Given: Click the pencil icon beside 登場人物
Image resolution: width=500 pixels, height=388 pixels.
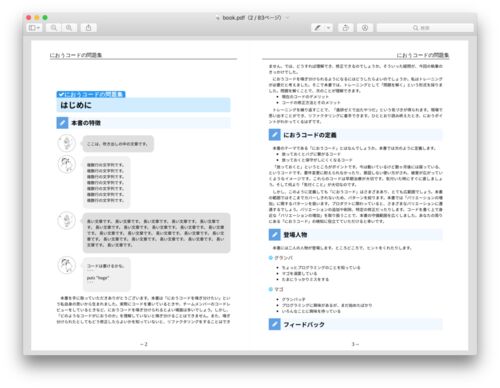Looking at the screenshot, I should point(274,235).
